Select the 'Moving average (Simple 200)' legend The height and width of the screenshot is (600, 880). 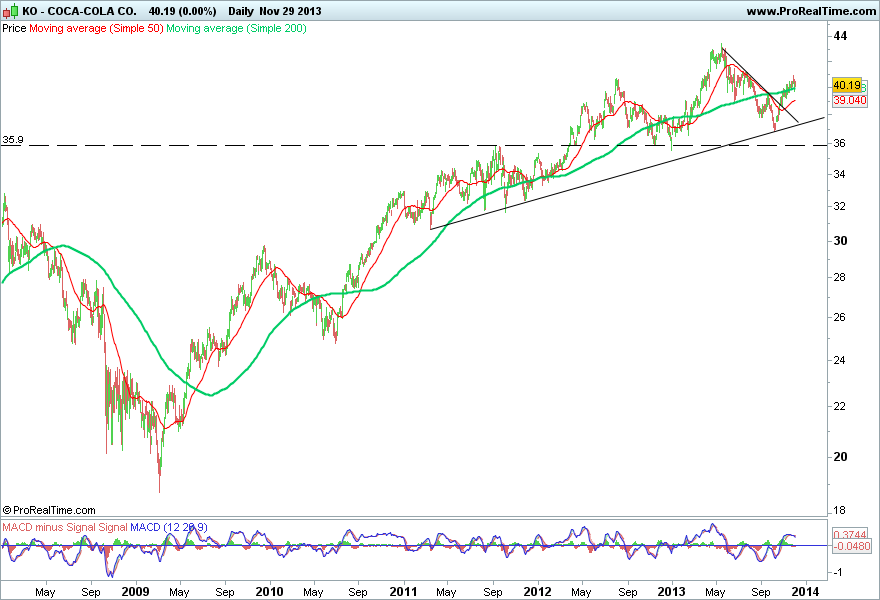coord(236,28)
